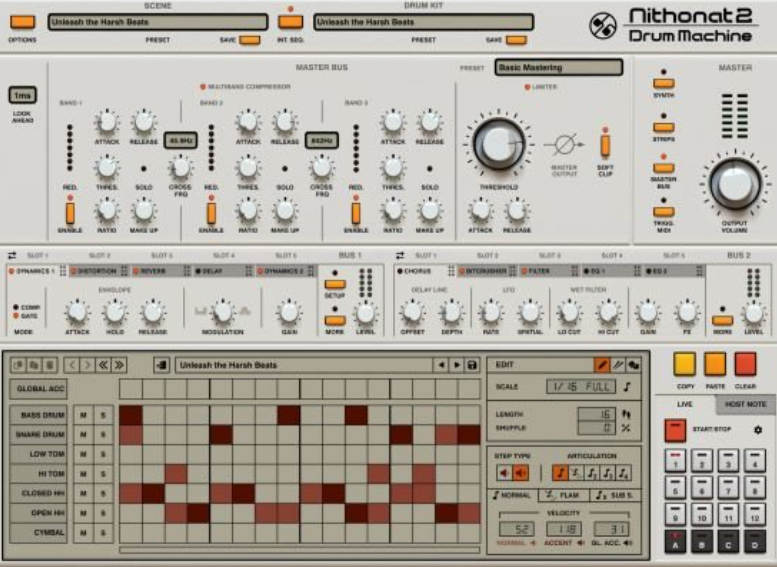The image size is (777, 567).
Task: Switch to the Live tab
Action: pyautogui.click(x=685, y=404)
